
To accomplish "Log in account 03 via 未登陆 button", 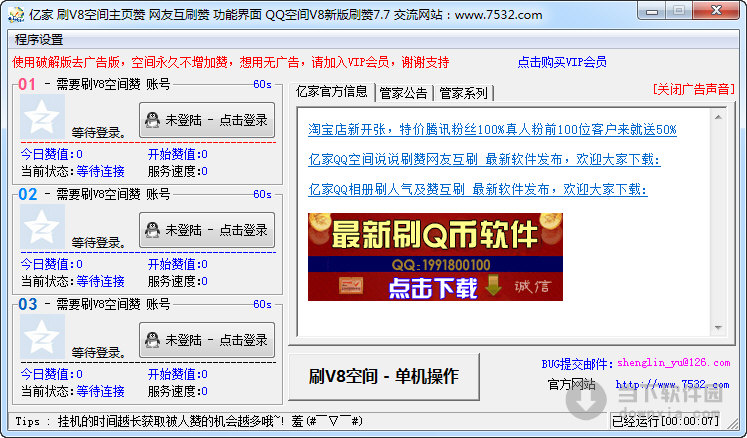I will click(207, 340).
